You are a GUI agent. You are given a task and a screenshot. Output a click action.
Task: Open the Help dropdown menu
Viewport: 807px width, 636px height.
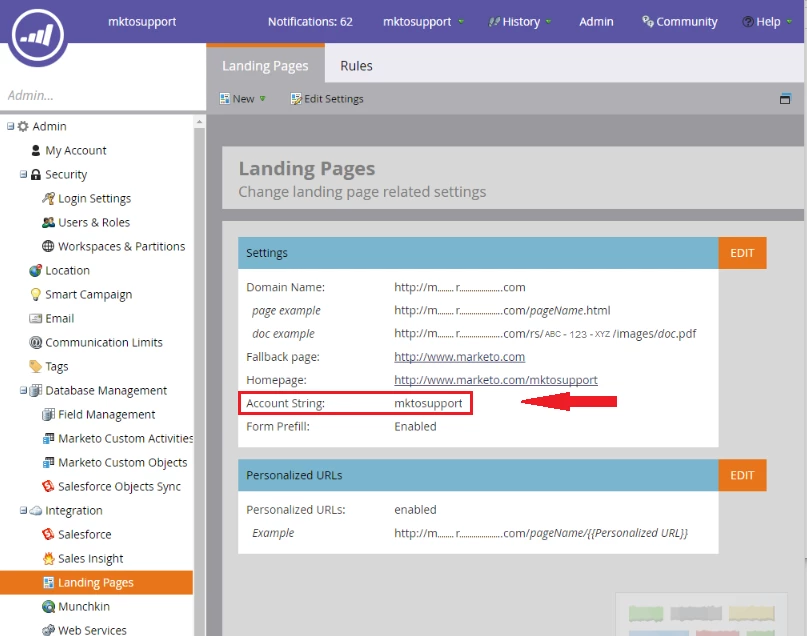(767, 22)
